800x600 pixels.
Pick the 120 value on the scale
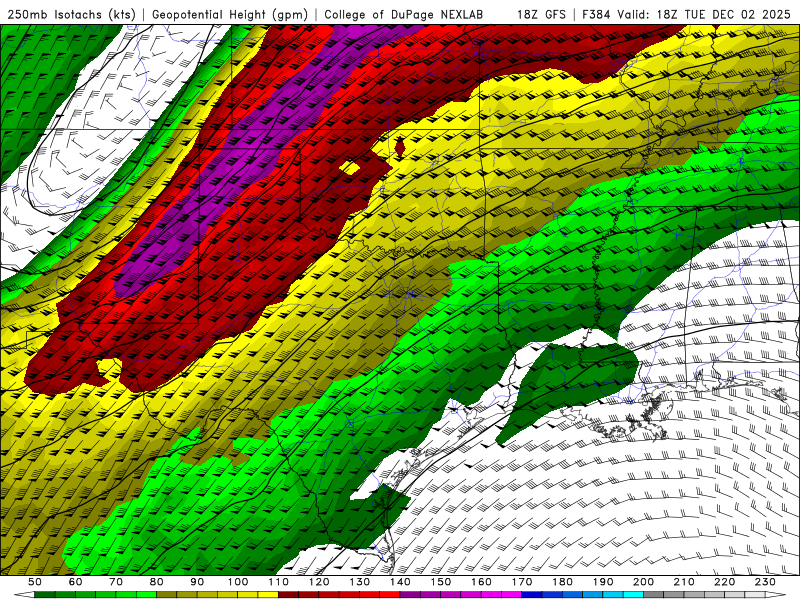[x=319, y=582]
